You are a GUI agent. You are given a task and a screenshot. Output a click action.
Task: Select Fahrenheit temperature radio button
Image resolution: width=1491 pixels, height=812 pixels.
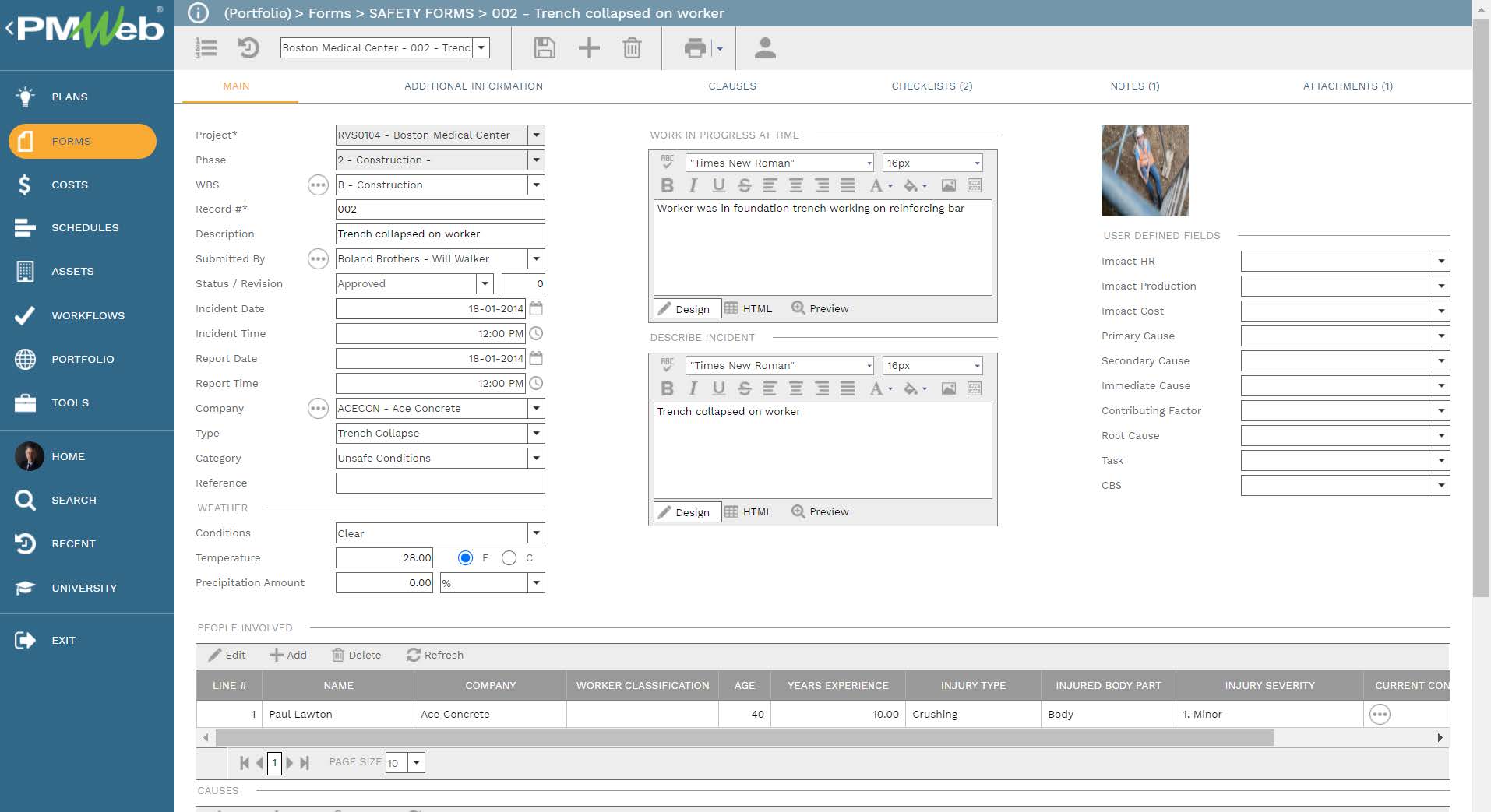pos(465,557)
